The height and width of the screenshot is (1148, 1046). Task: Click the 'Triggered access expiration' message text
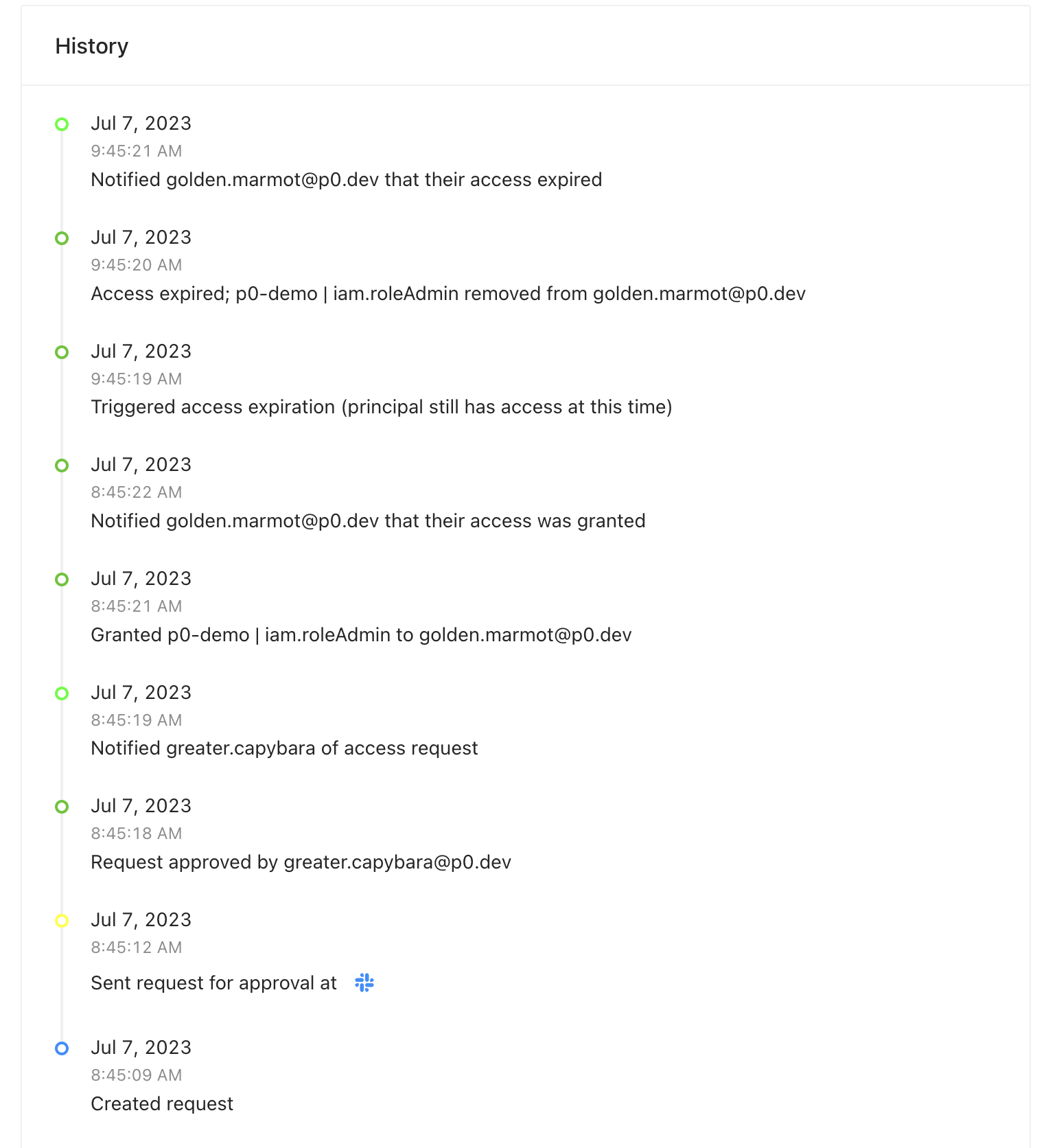pyautogui.click(x=381, y=407)
